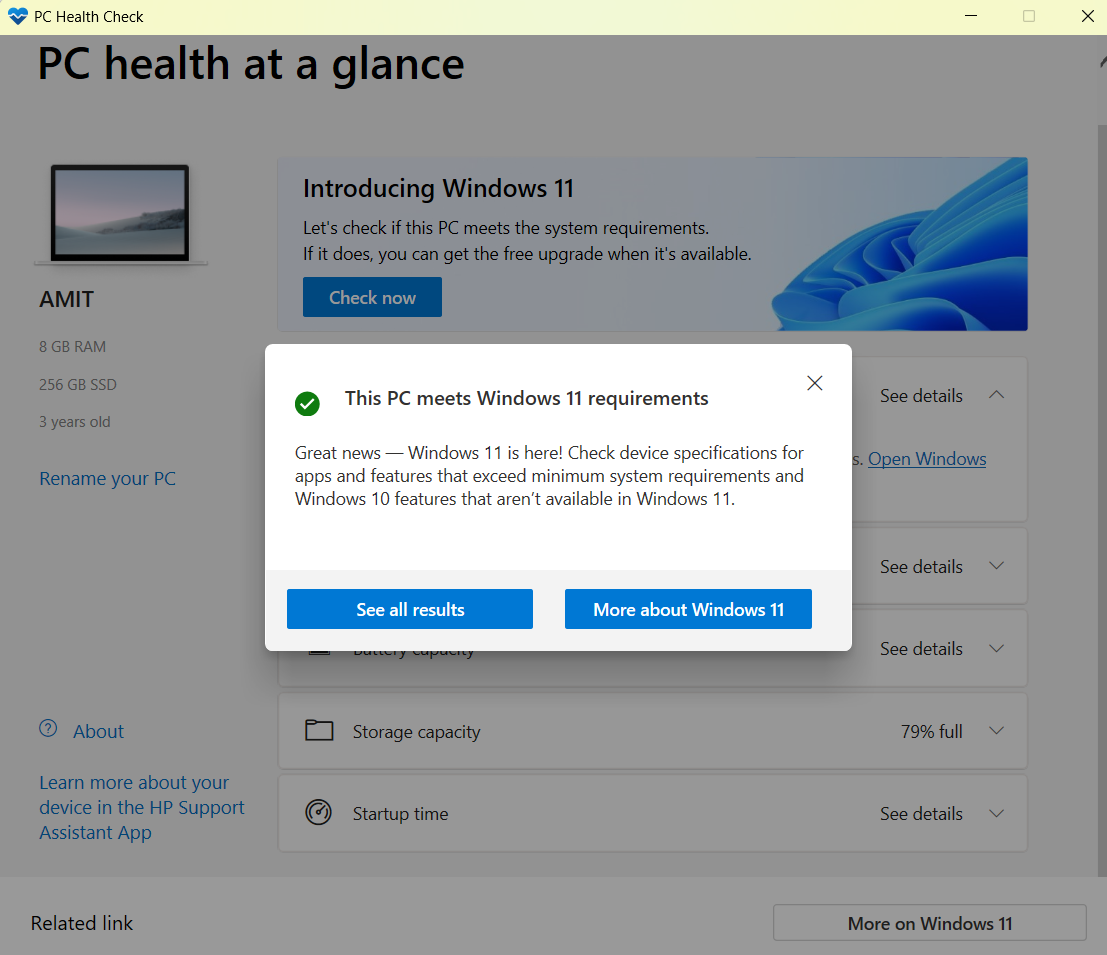Click the Storage capacity folder icon
Viewport: 1107px width, 955px height.
point(319,731)
